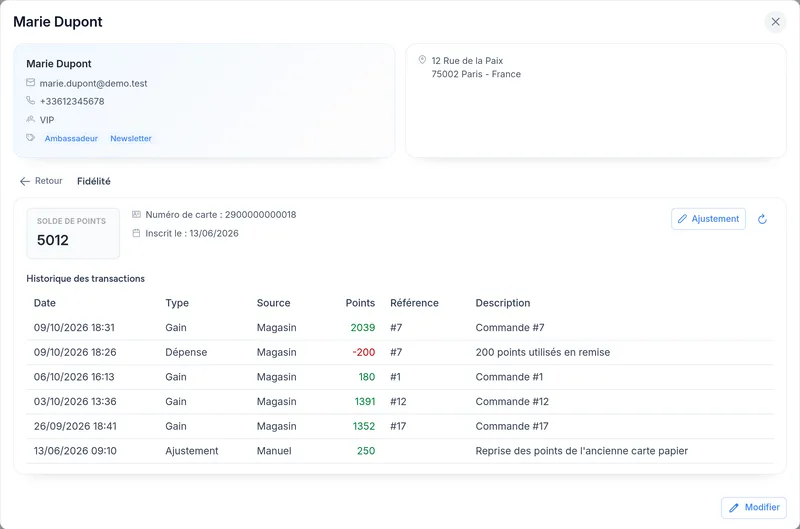Click the back arrow icon

tap(24, 181)
